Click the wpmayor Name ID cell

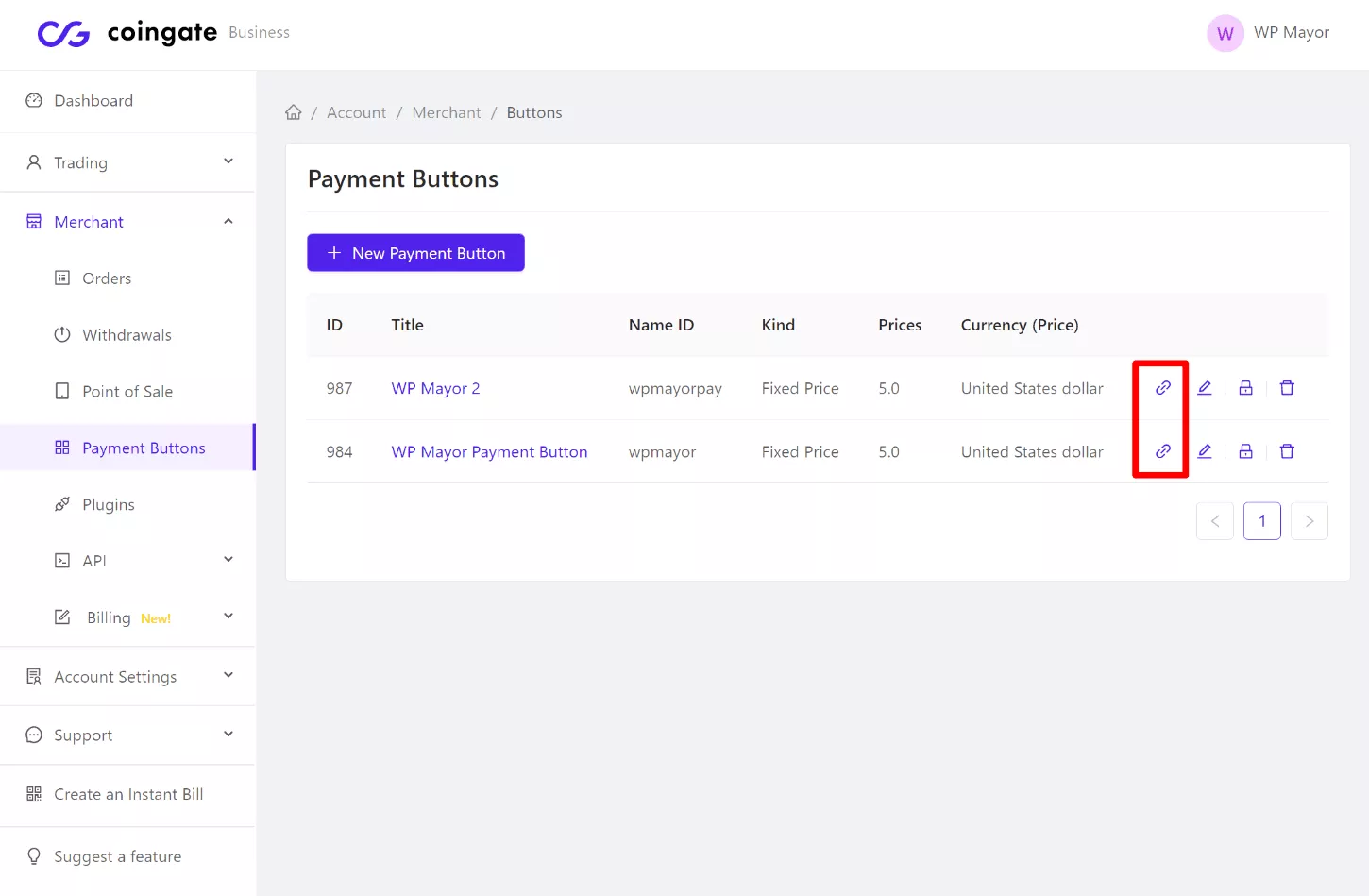coord(662,451)
